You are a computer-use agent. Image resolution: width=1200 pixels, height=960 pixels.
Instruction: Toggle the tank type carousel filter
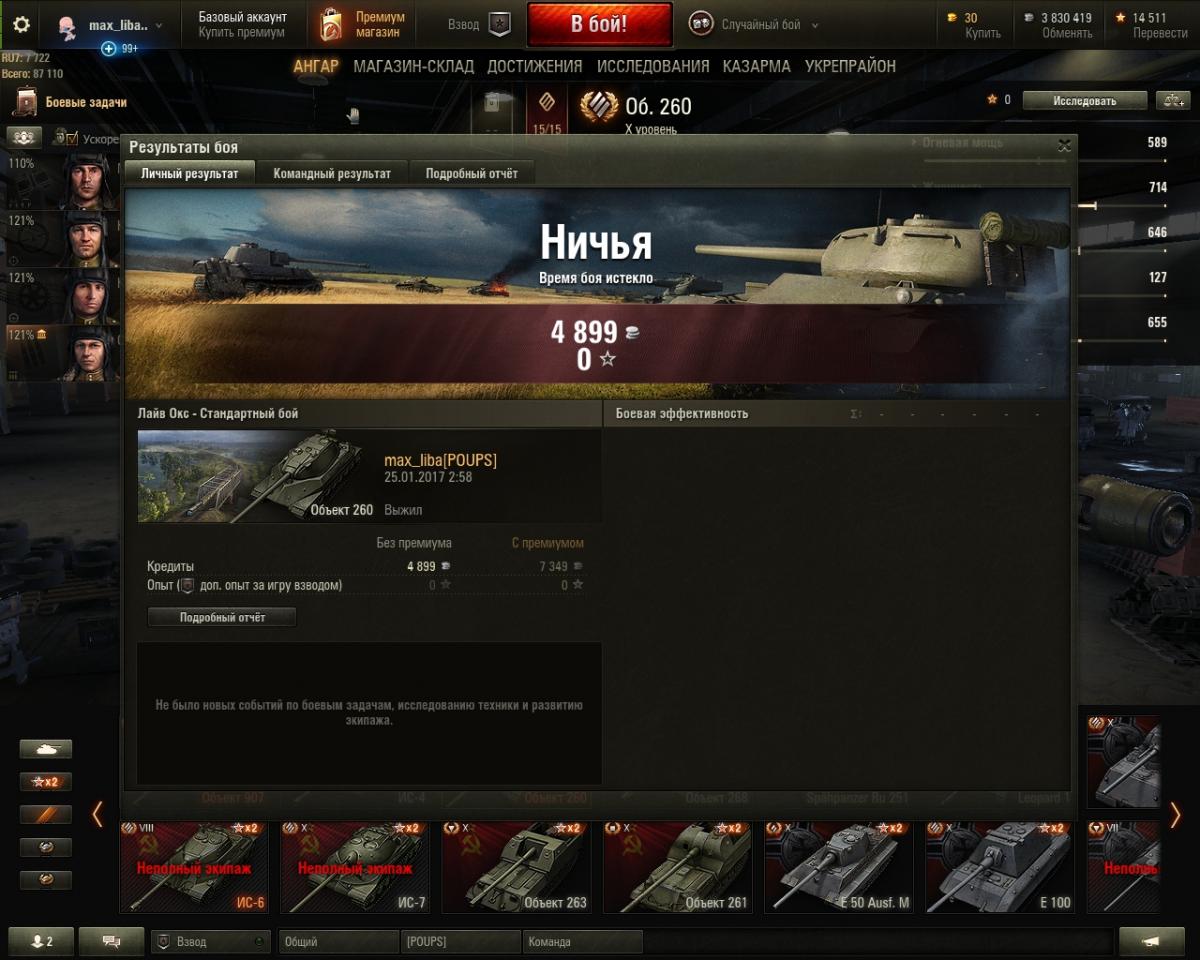(46, 749)
